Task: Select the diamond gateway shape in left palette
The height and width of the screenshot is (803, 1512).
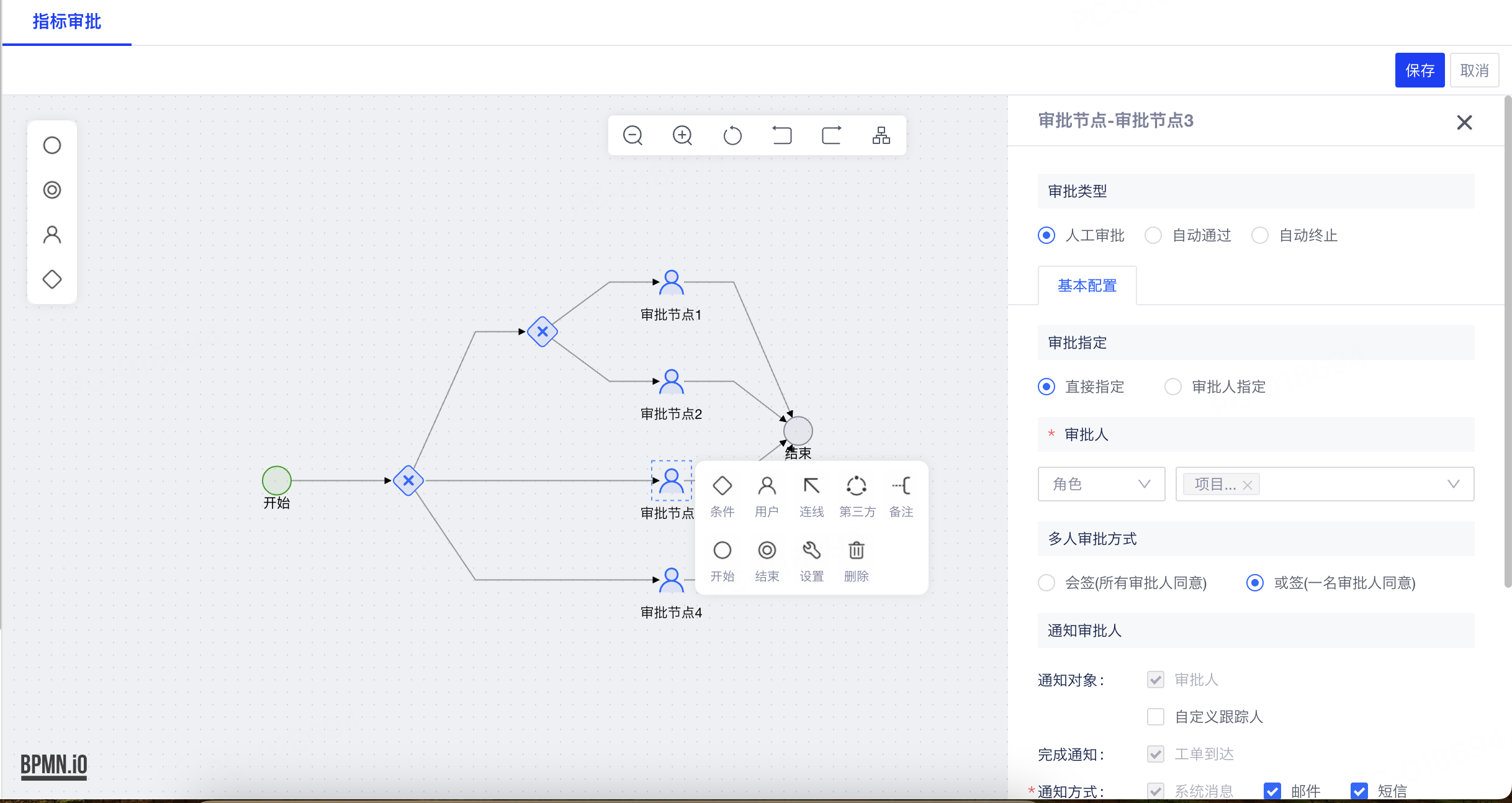Action: click(52, 279)
